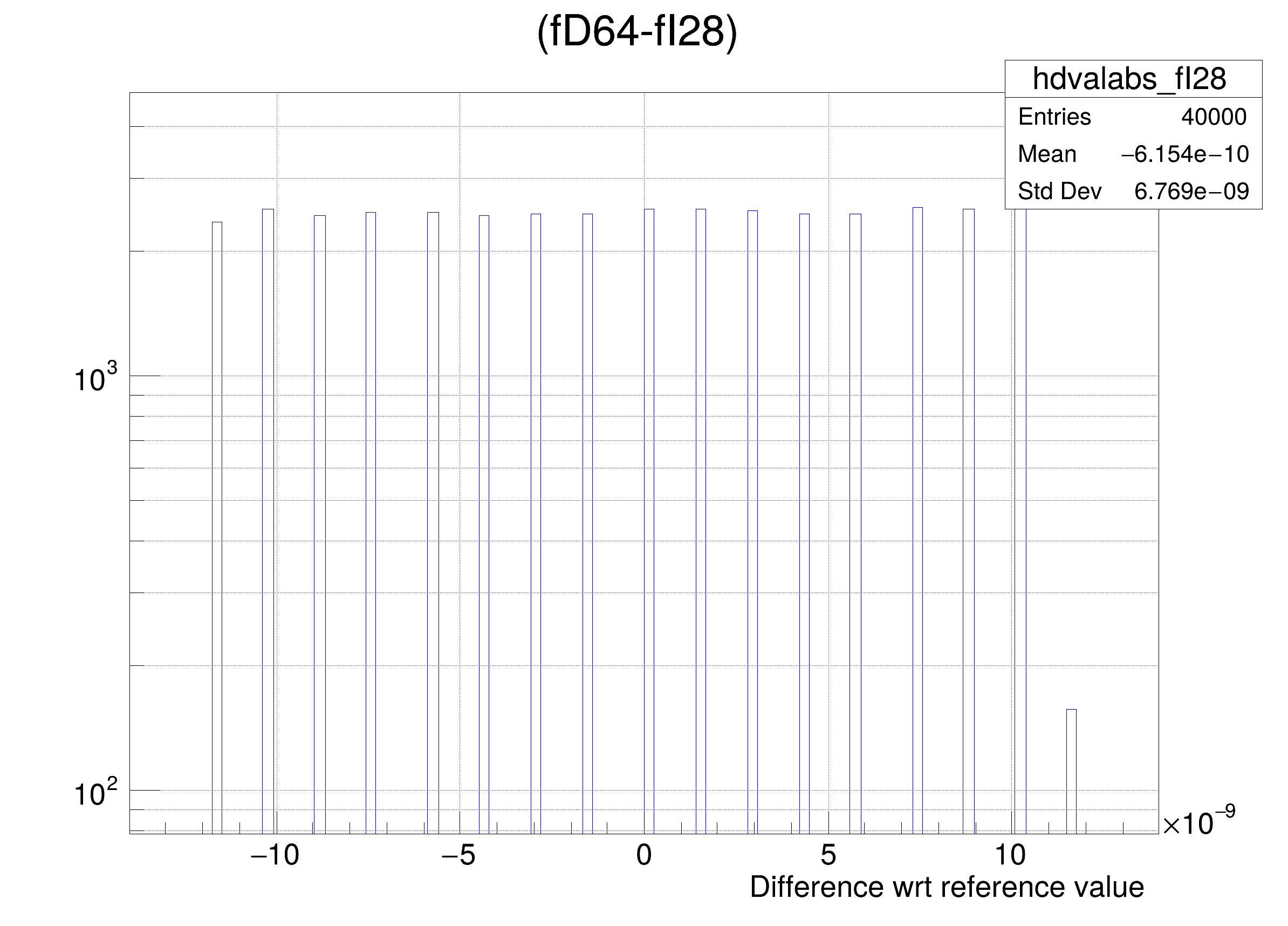This screenshot has width=1288, height=926.
Task: Click the x-axis label 0
Action: pos(643,855)
